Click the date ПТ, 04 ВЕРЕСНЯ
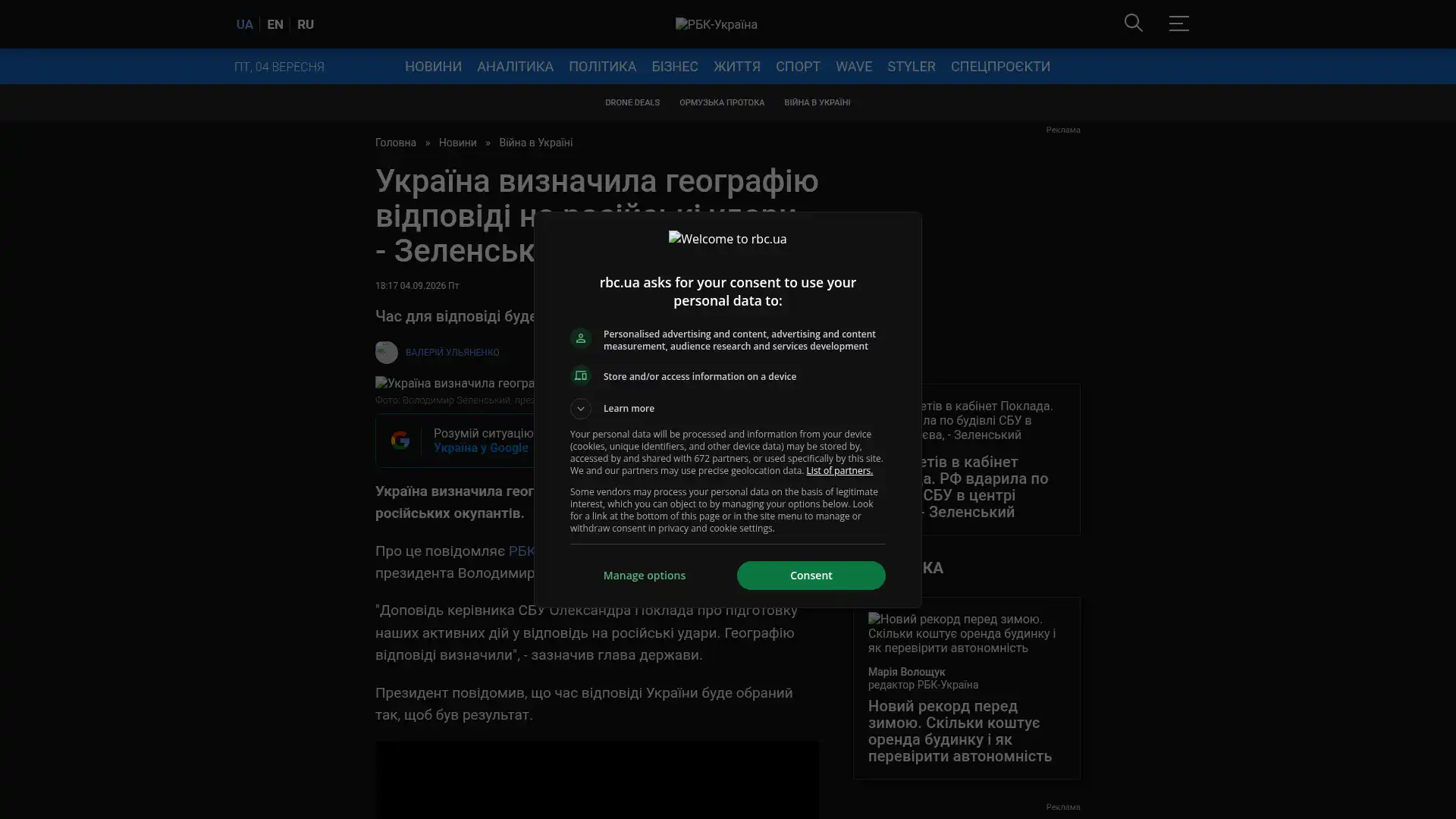 [x=279, y=67]
